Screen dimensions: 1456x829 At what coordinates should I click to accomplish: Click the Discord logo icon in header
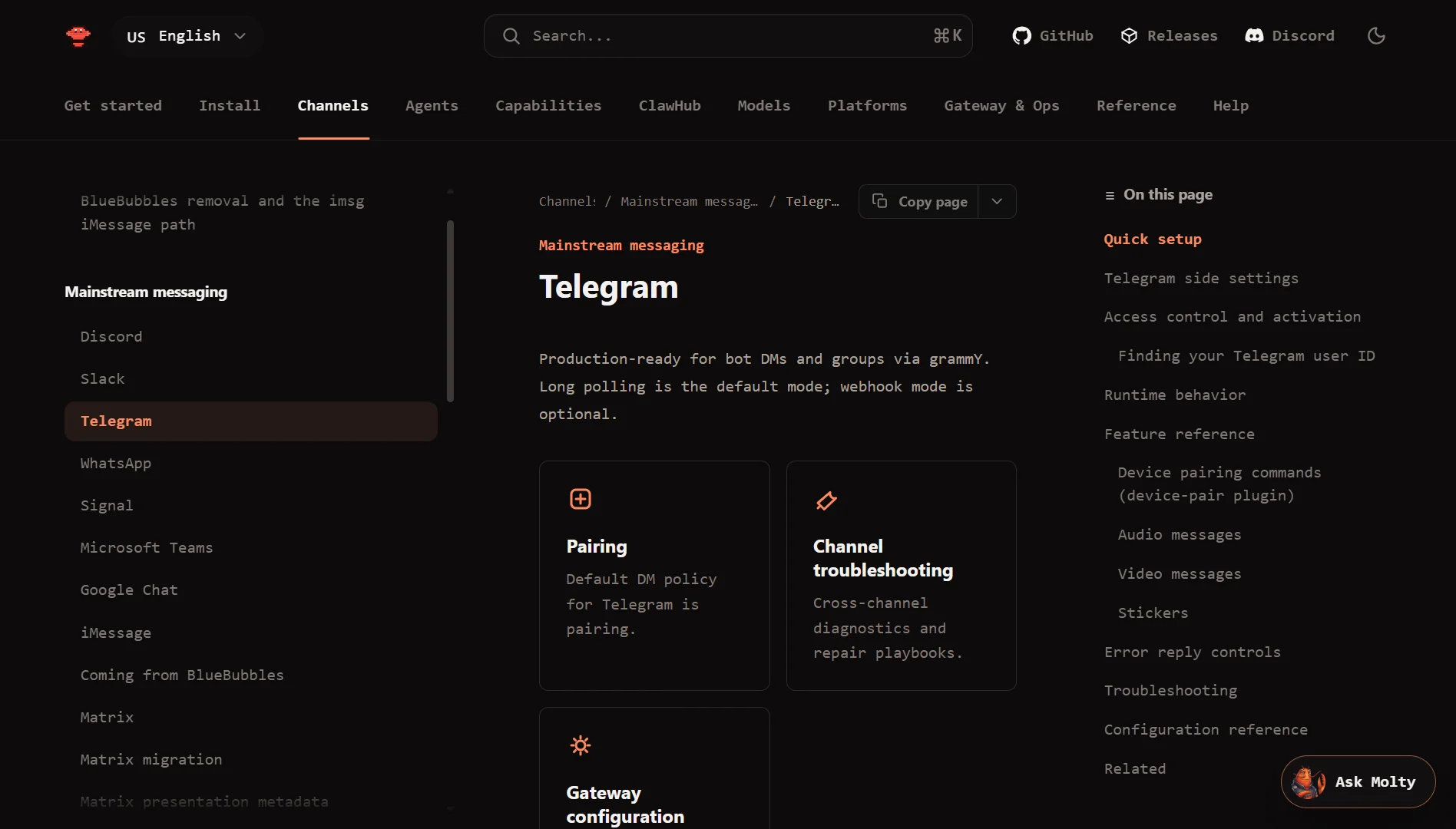pos(1254,36)
